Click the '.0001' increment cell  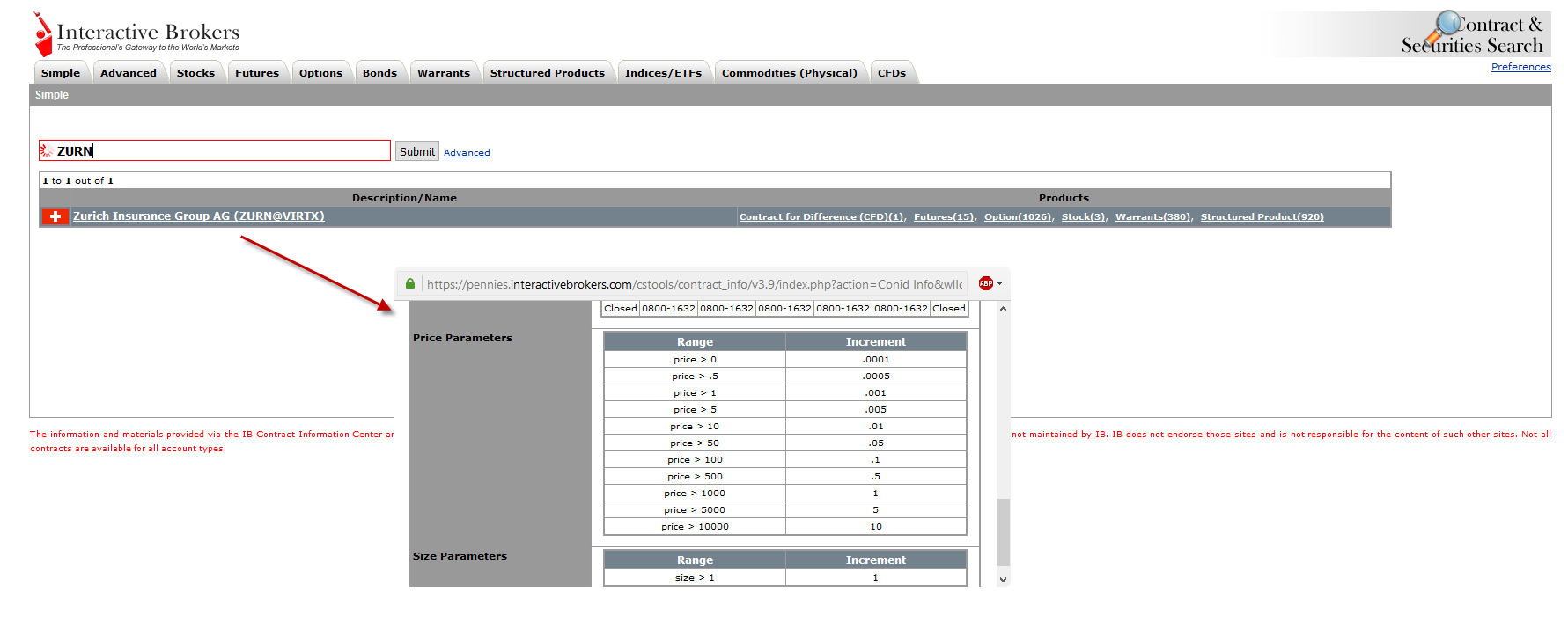tap(876, 359)
